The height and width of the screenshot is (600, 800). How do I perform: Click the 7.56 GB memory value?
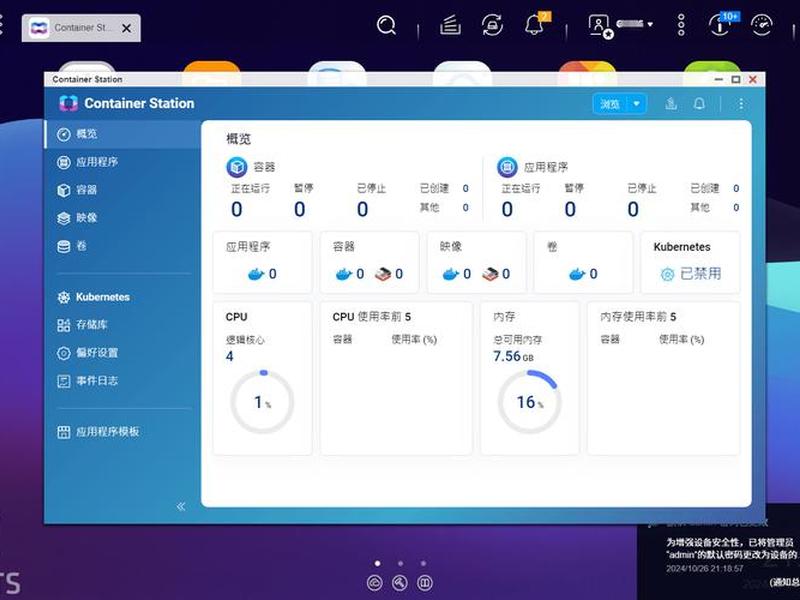(x=513, y=356)
